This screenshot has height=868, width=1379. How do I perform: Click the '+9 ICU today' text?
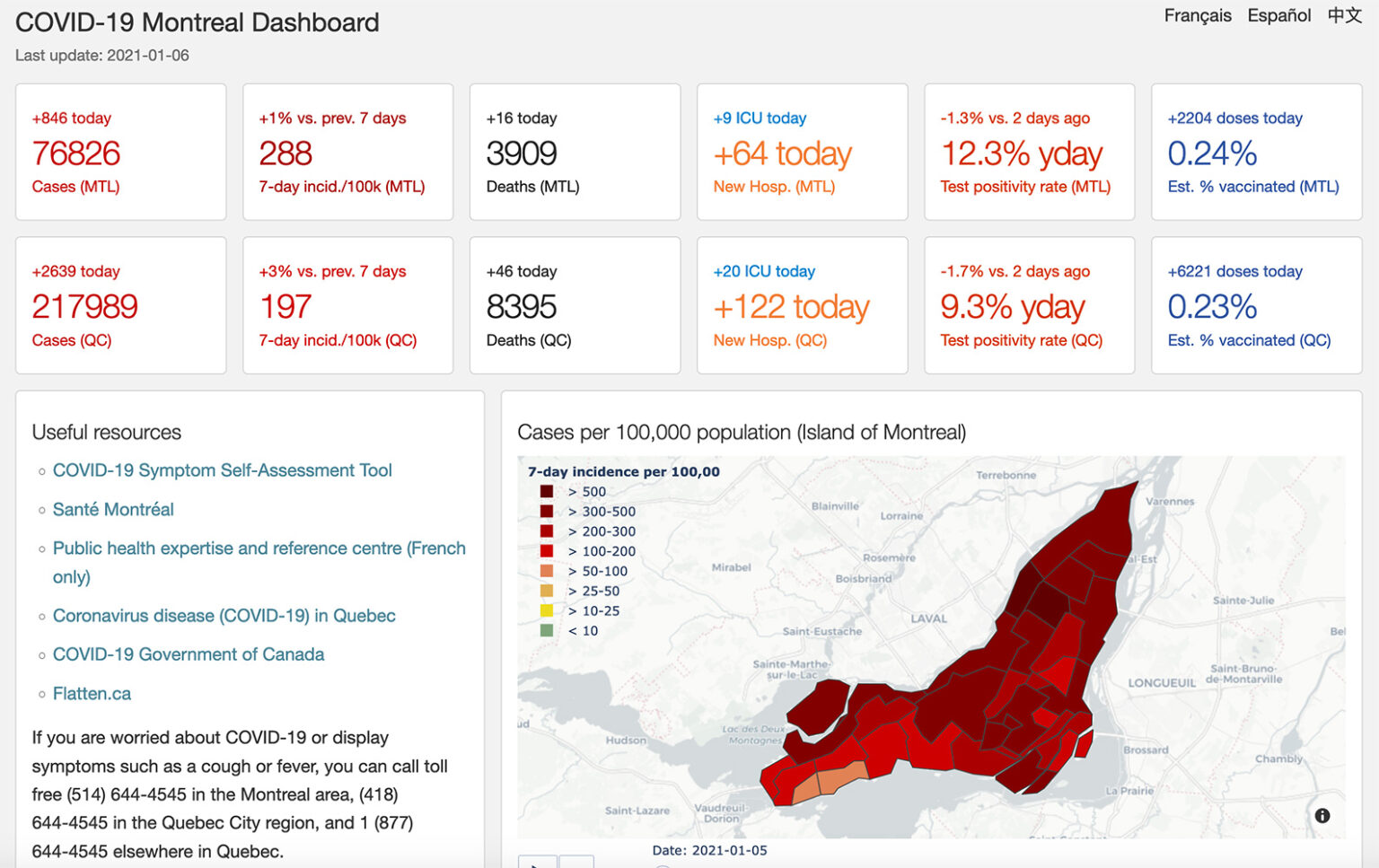coord(760,118)
